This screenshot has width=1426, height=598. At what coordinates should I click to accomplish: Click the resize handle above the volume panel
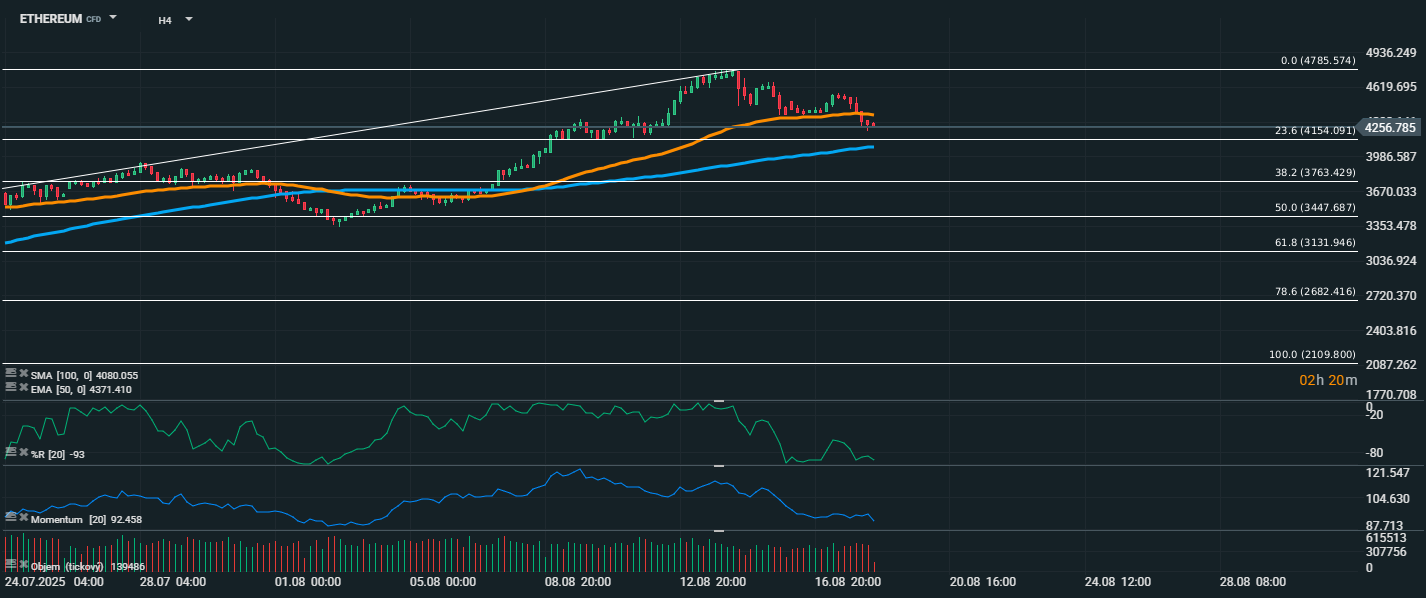click(x=717, y=531)
